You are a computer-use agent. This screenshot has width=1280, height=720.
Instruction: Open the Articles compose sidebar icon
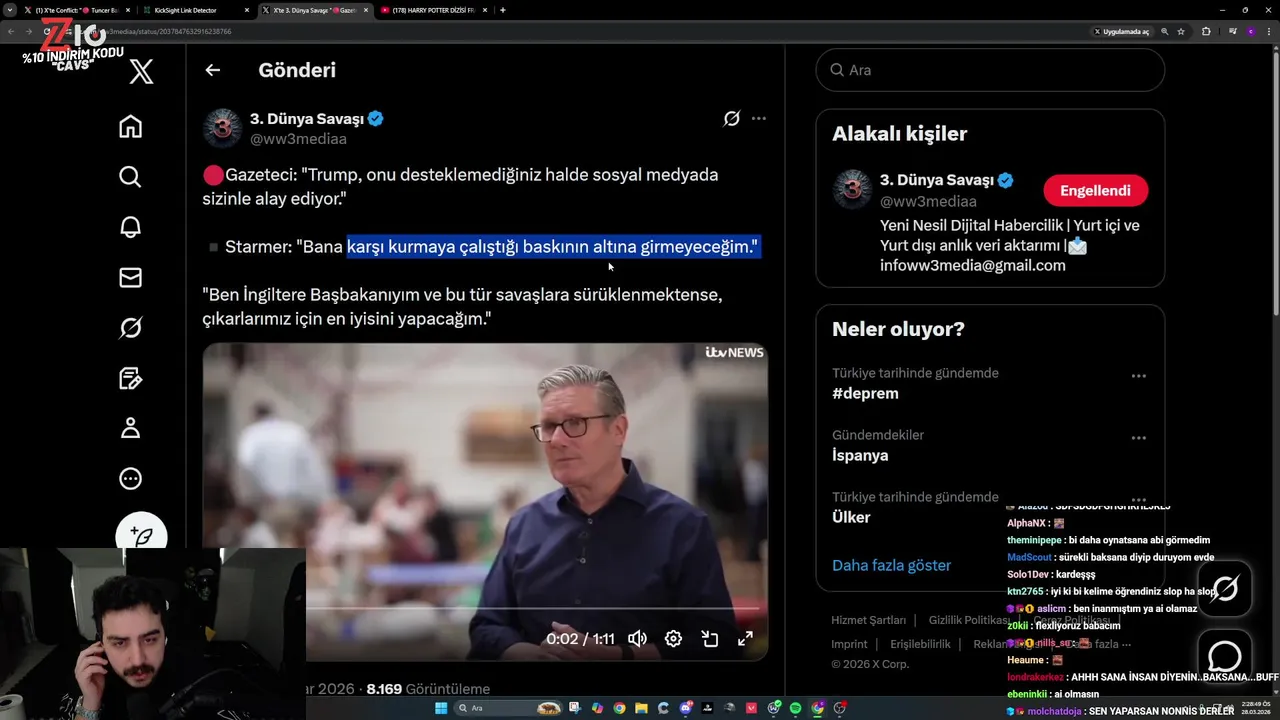[x=130, y=378]
